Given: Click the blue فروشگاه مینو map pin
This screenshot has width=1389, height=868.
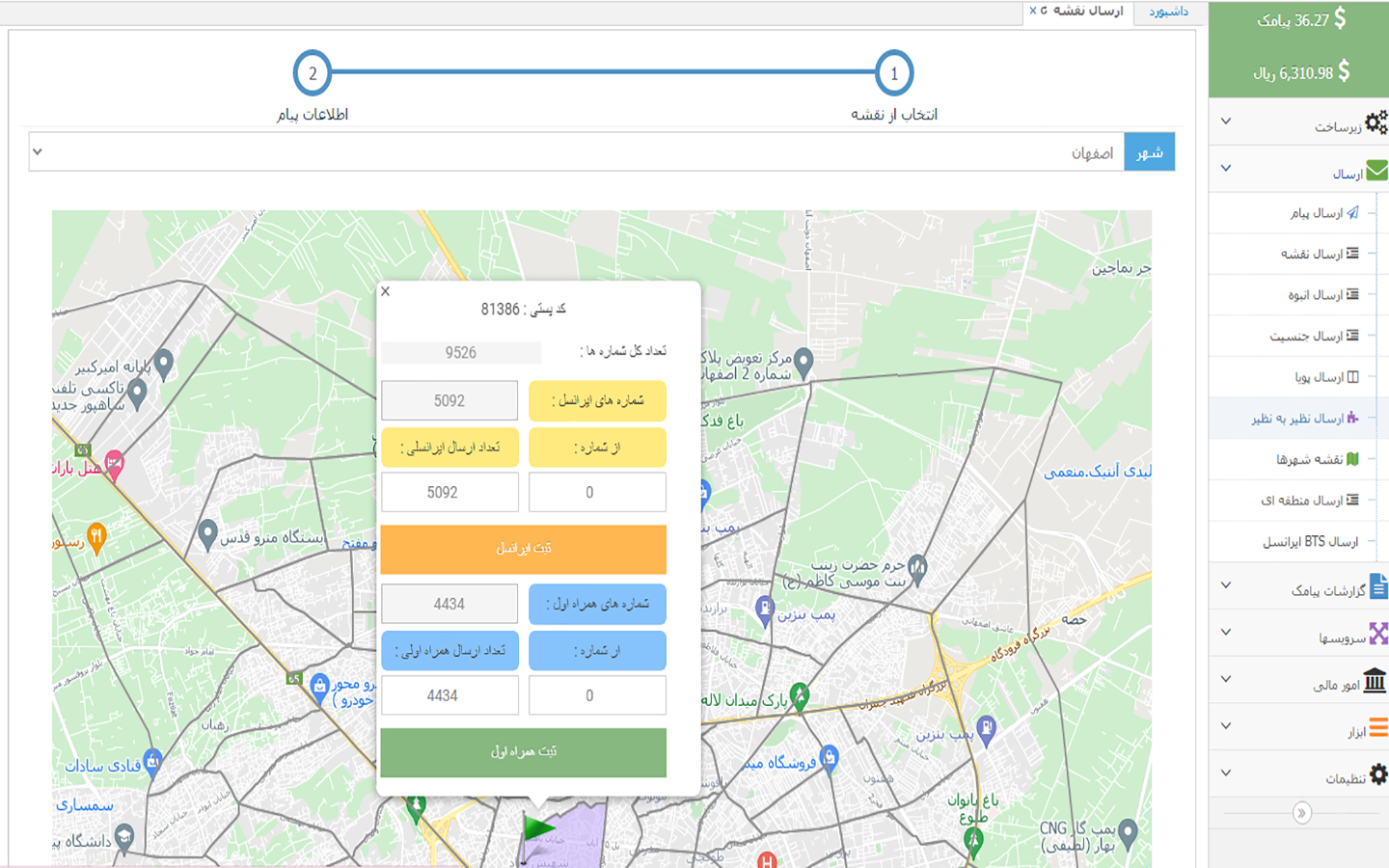Looking at the screenshot, I should point(829,758).
